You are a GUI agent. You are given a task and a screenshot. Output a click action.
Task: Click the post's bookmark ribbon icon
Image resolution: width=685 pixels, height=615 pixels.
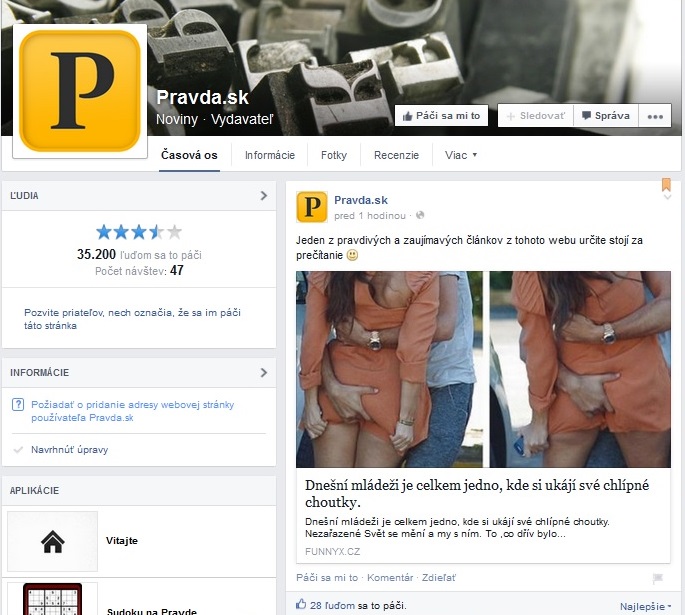tap(666, 185)
